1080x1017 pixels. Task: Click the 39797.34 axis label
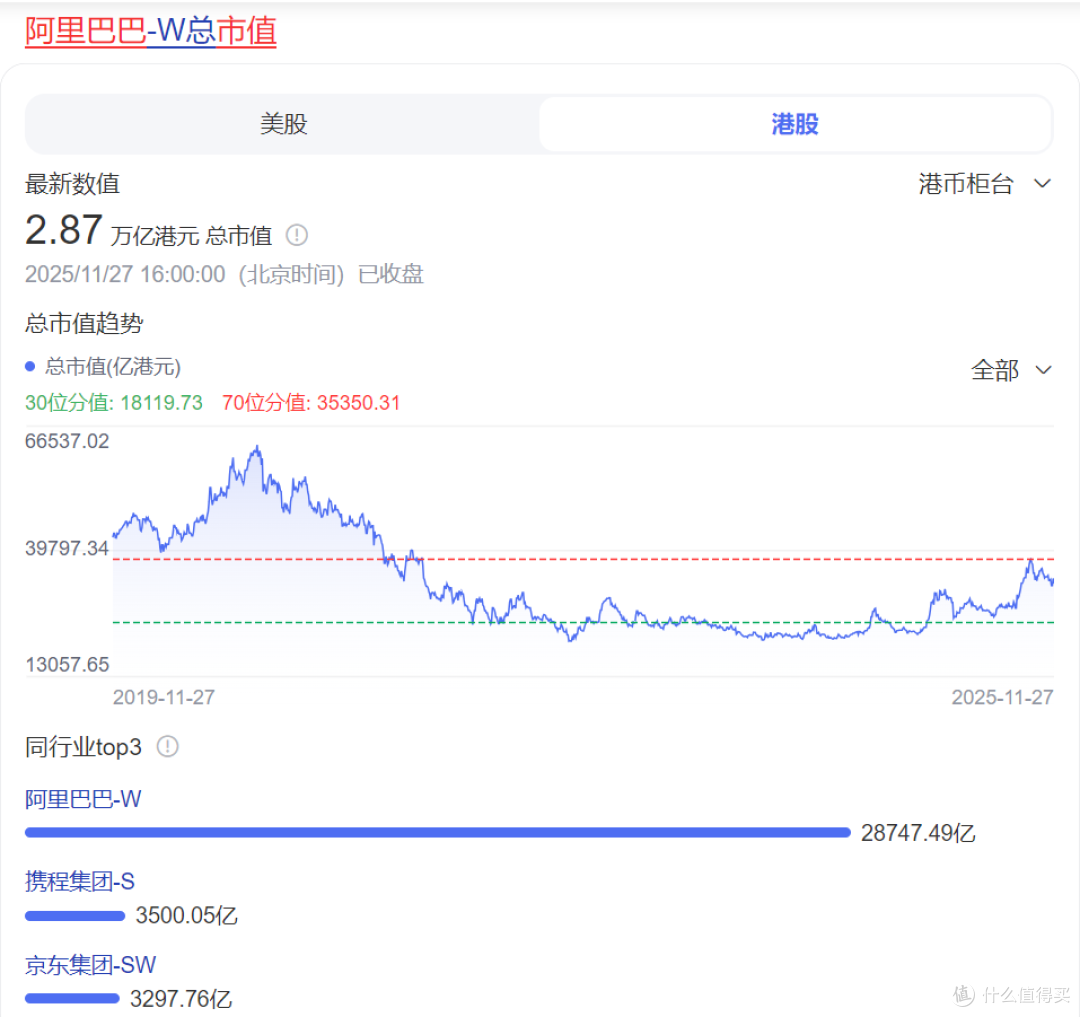(67, 549)
